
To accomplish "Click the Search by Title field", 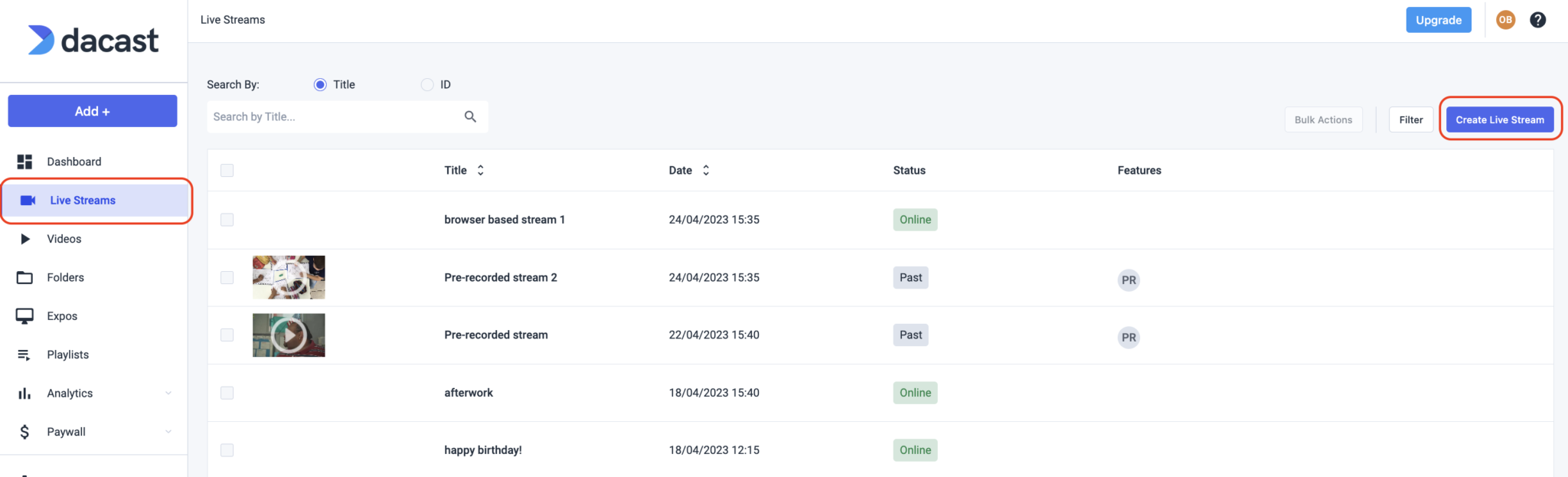I will 333,116.
